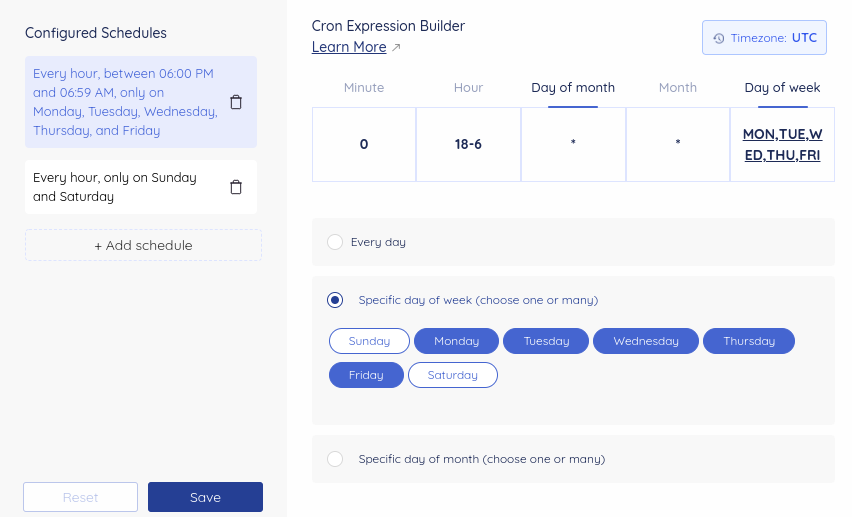
Task: Select Specific day of month radio
Action: click(x=335, y=459)
